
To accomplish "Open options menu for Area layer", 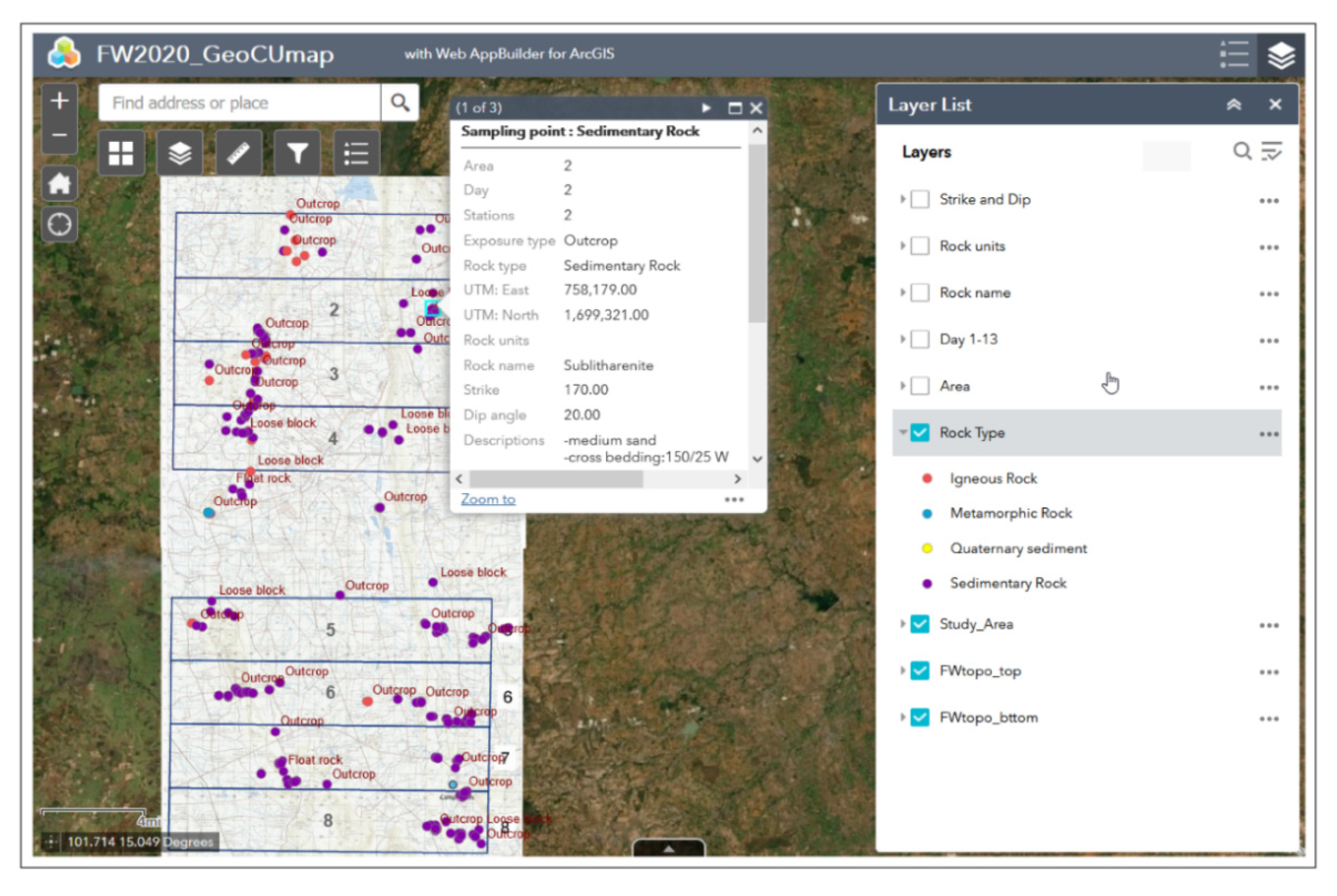I will (x=1268, y=387).
